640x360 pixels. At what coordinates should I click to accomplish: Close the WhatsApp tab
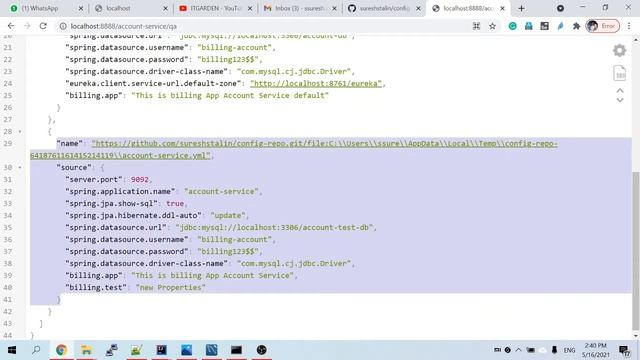pos(81,8)
